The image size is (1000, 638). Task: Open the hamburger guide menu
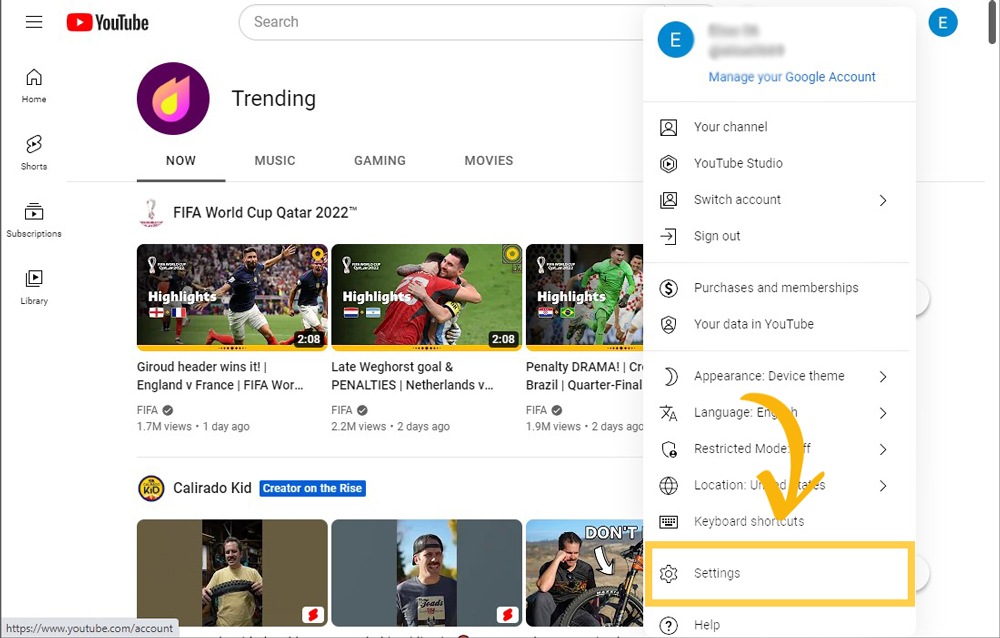point(34,22)
